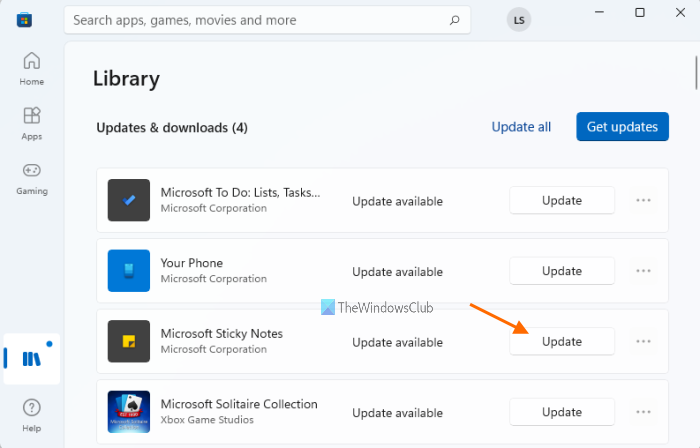Expand more options for Sticky Notes
The image size is (700, 448).
click(644, 341)
